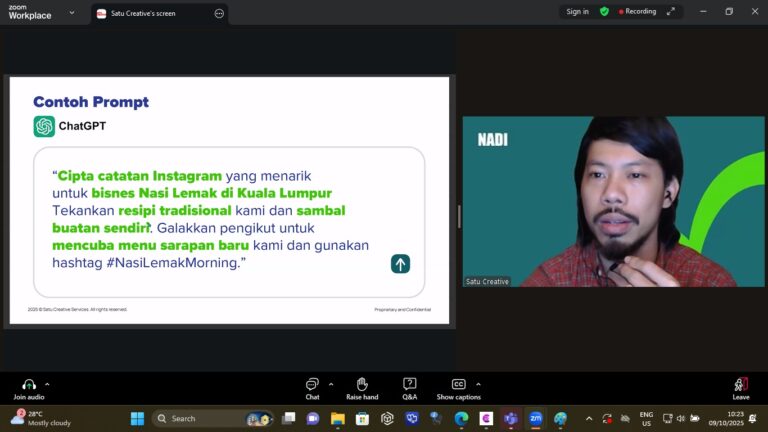Expand the Show captions options caret
768x432 pixels.
click(x=478, y=384)
